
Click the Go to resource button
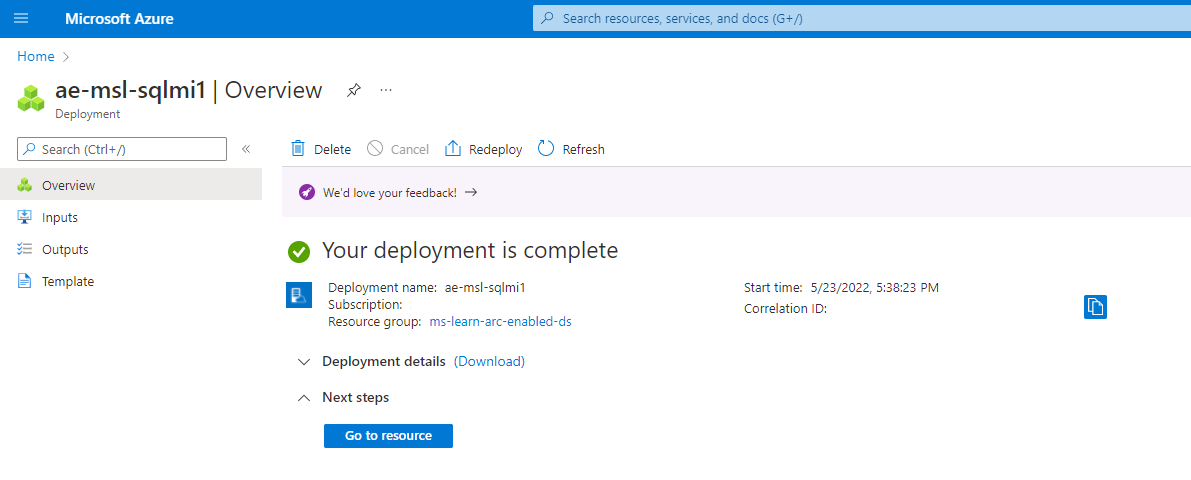(388, 436)
